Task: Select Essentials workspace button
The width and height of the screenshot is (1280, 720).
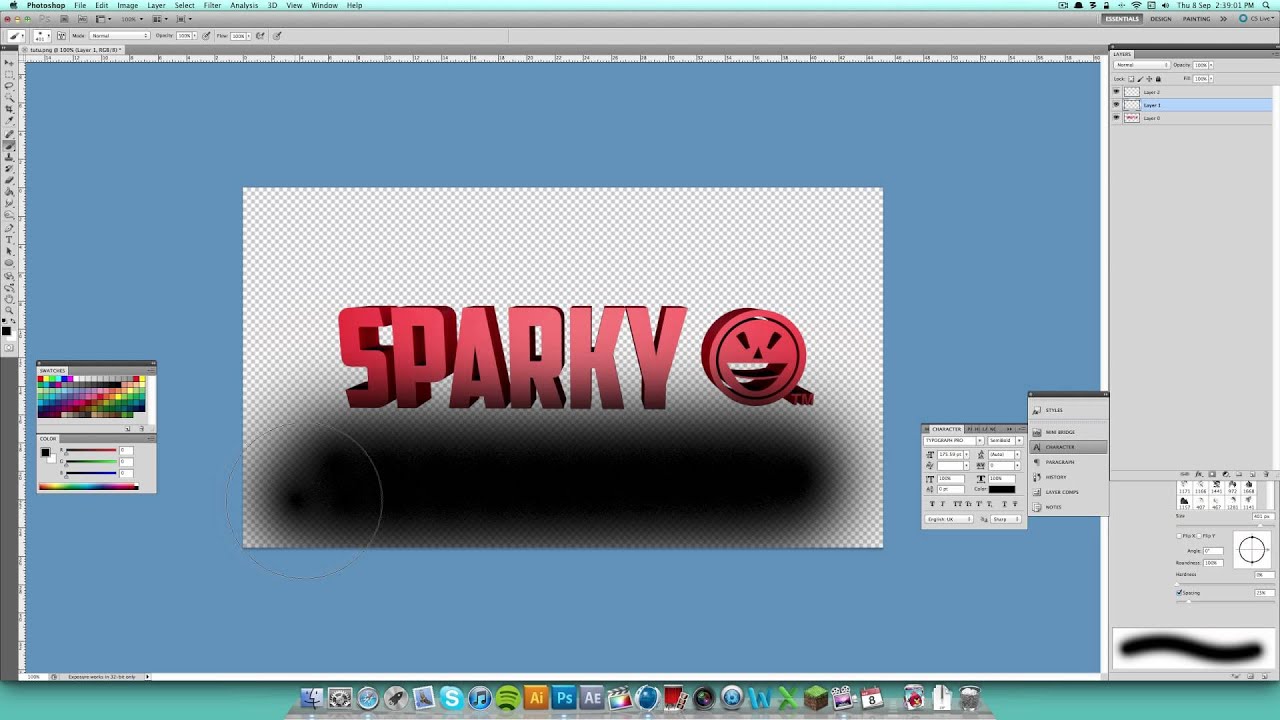Action: (1122, 19)
